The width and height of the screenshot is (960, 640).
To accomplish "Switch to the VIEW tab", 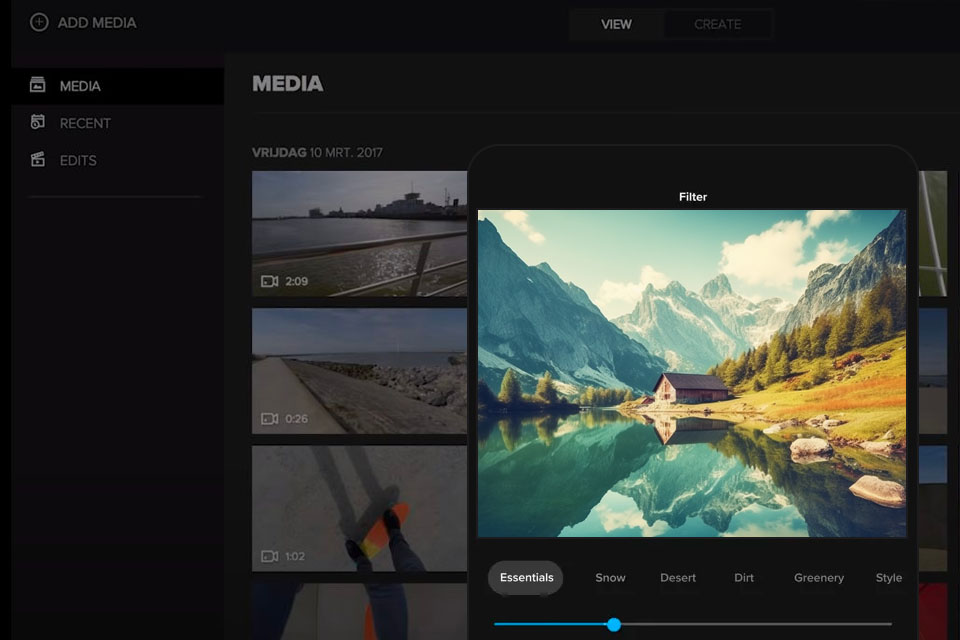I will click(616, 24).
